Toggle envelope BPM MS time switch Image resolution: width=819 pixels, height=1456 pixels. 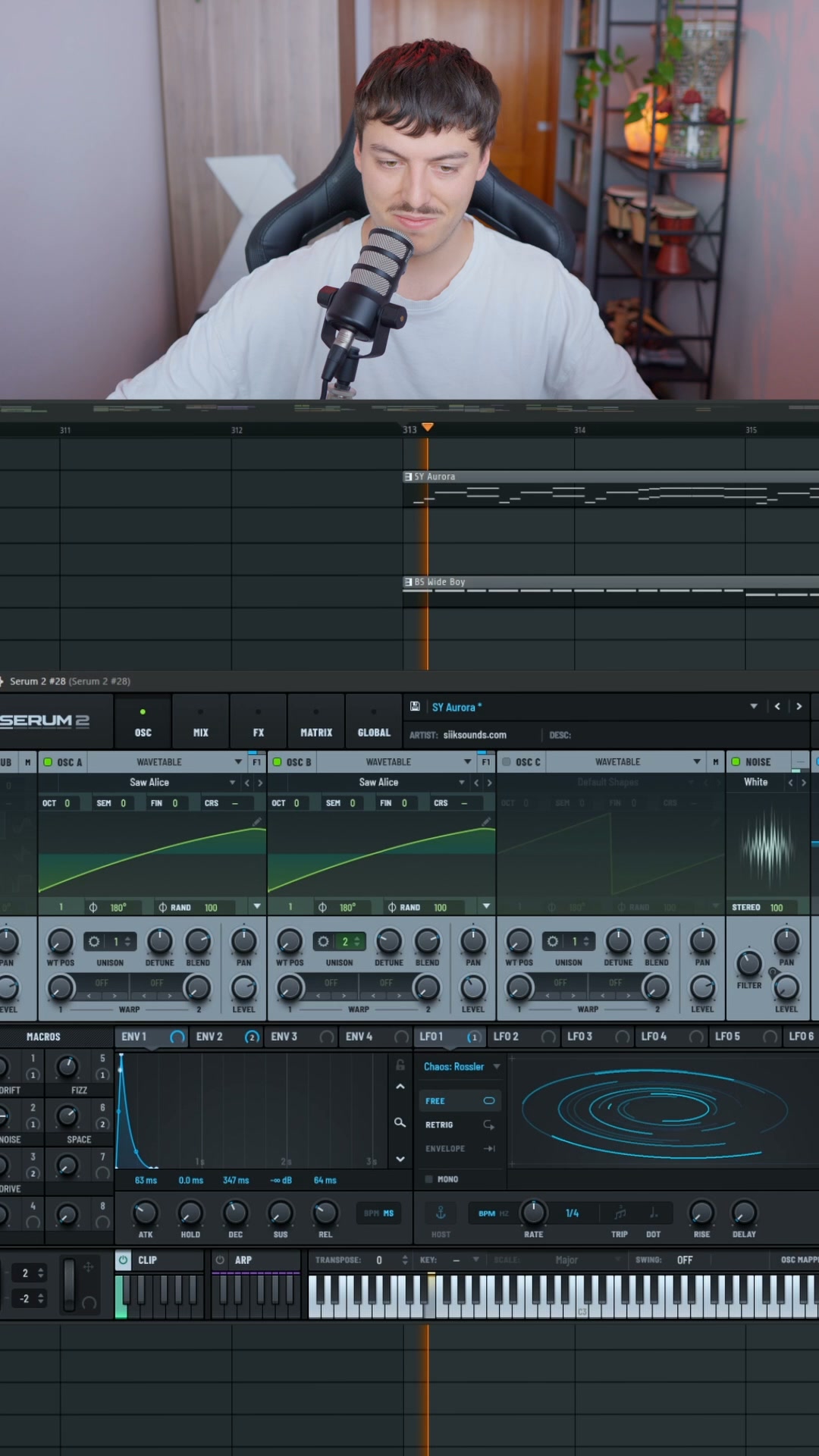click(379, 1213)
